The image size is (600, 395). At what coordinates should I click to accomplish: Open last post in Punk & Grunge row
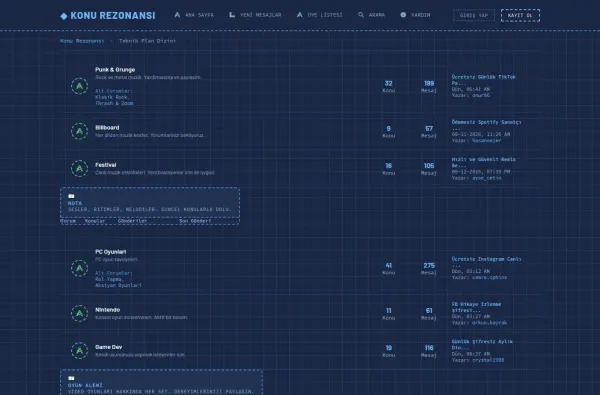point(484,80)
